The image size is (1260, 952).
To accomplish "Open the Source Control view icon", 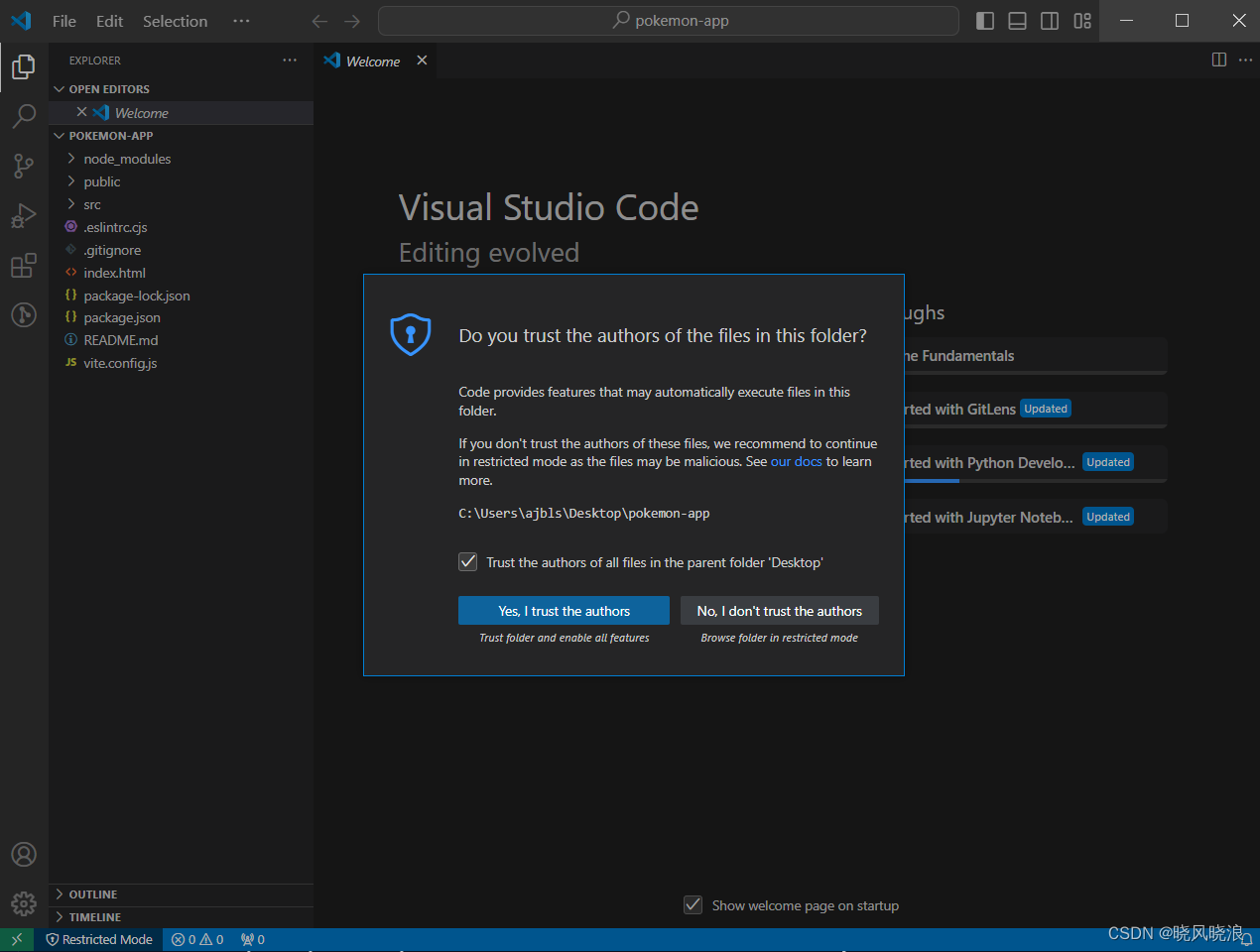I will click(24, 166).
